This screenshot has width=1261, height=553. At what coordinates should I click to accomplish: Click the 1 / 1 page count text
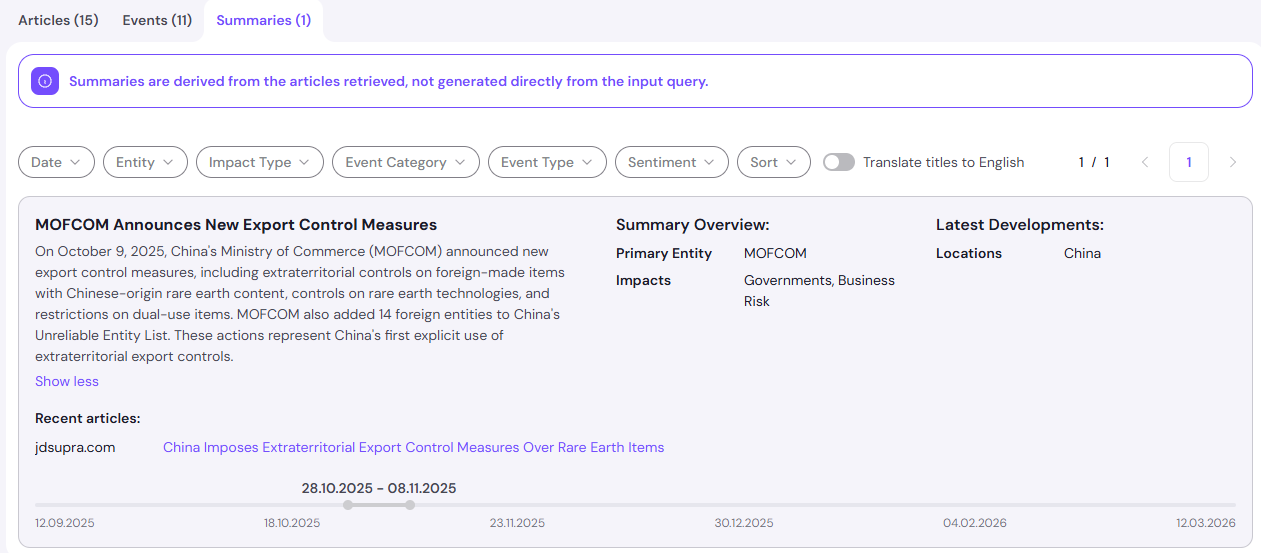click(x=1094, y=162)
